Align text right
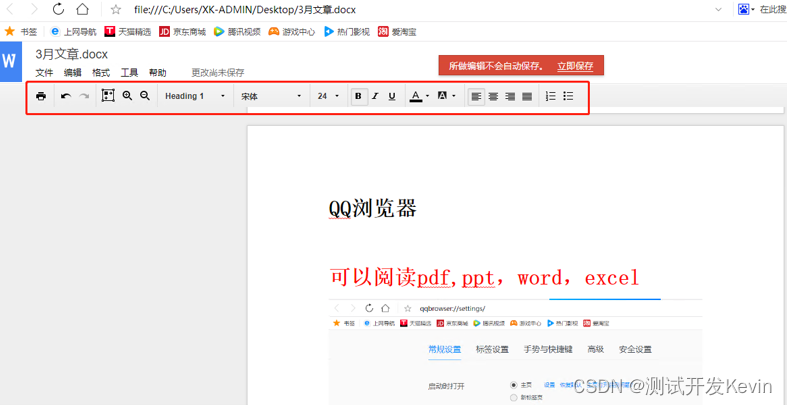 (510, 97)
